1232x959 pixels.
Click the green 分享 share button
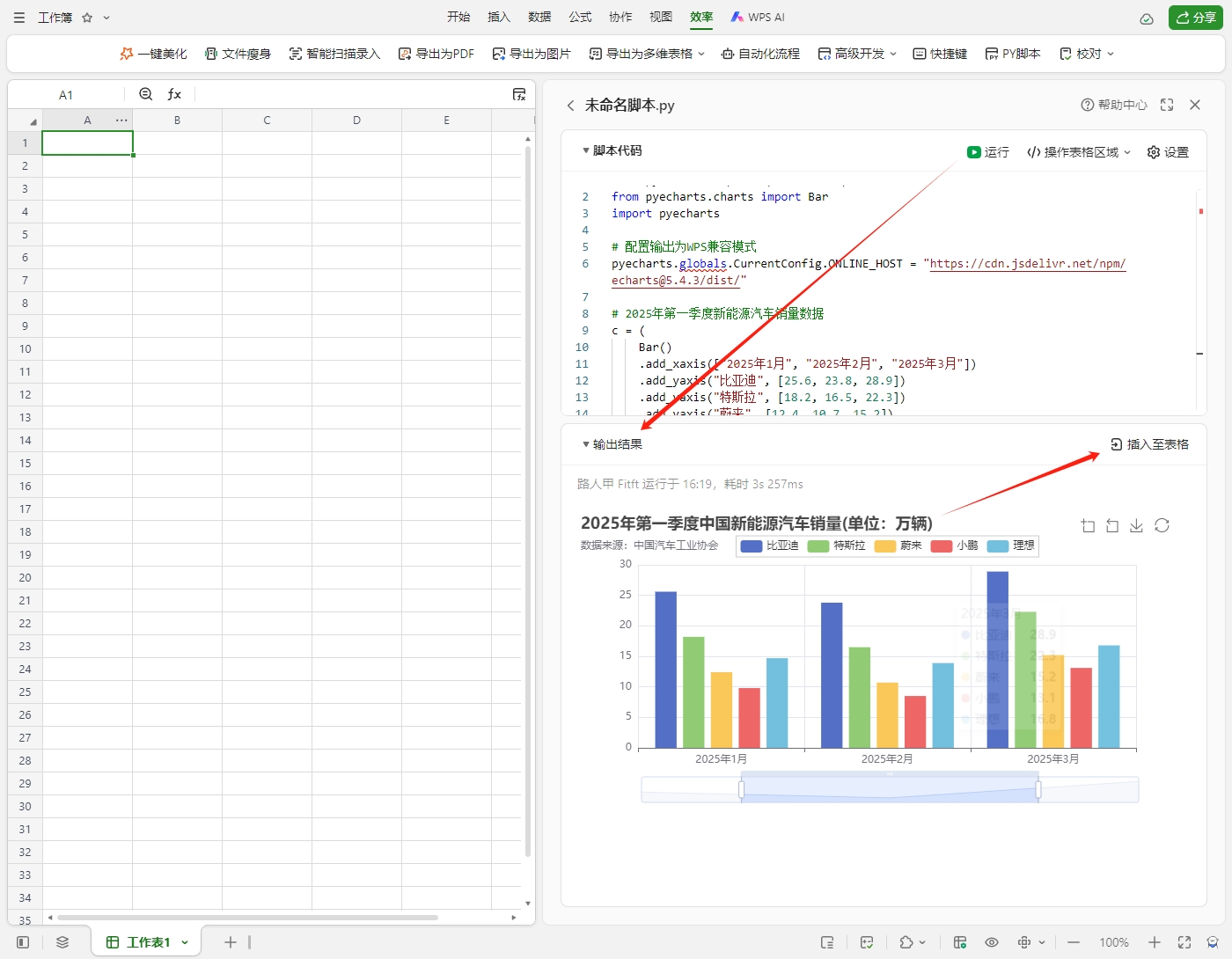click(x=1196, y=18)
